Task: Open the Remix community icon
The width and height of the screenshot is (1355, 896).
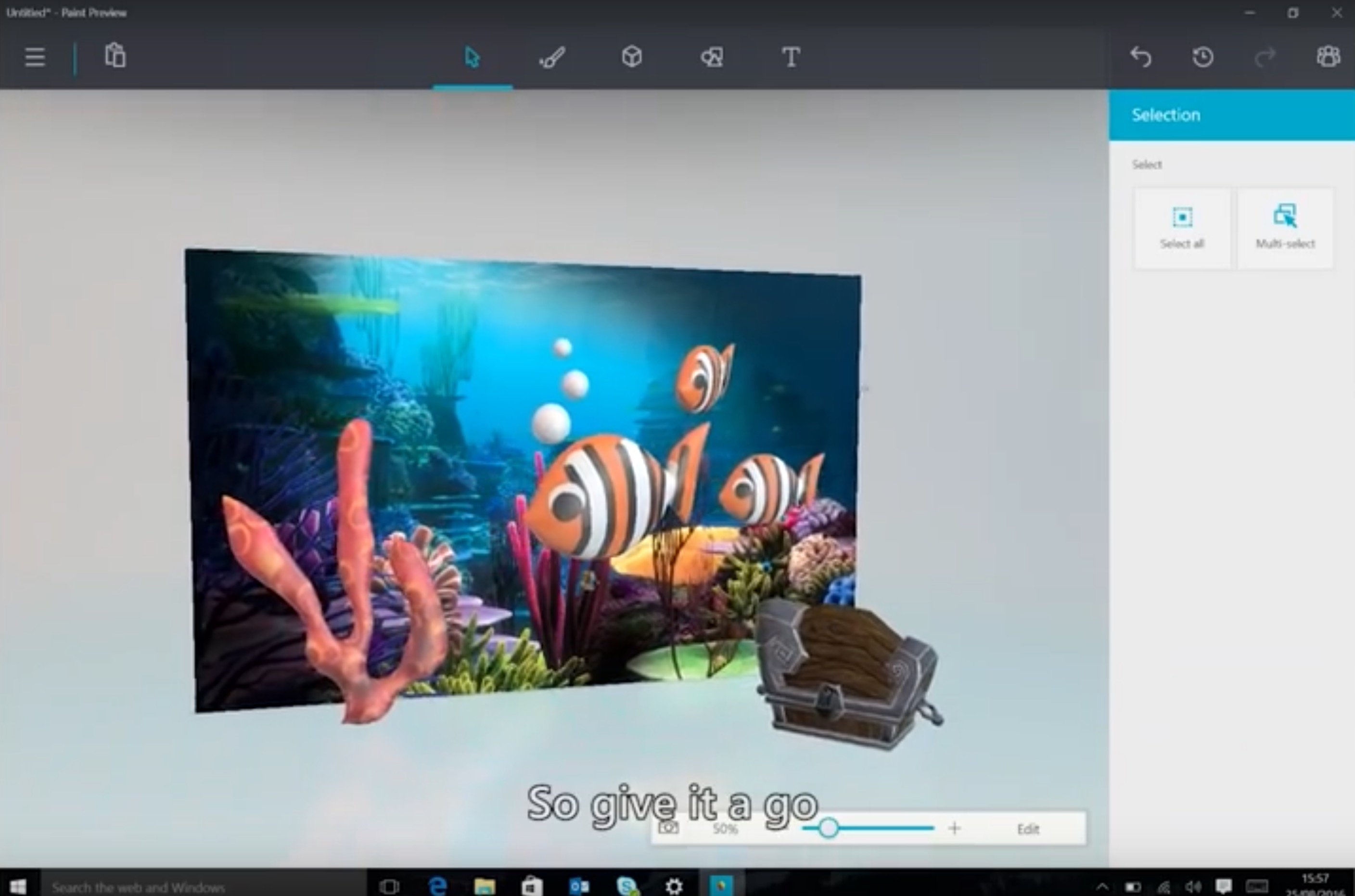Action: point(1328,57)
